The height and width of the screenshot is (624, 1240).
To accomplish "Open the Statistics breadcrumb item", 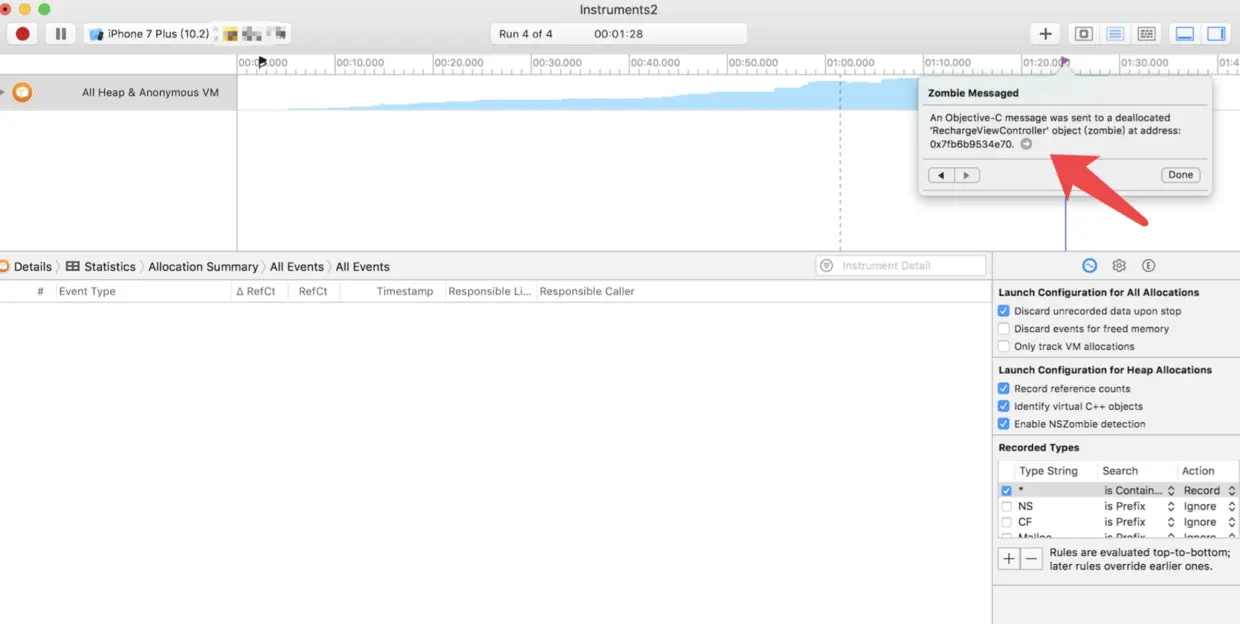I will click(x=101, y=267).
